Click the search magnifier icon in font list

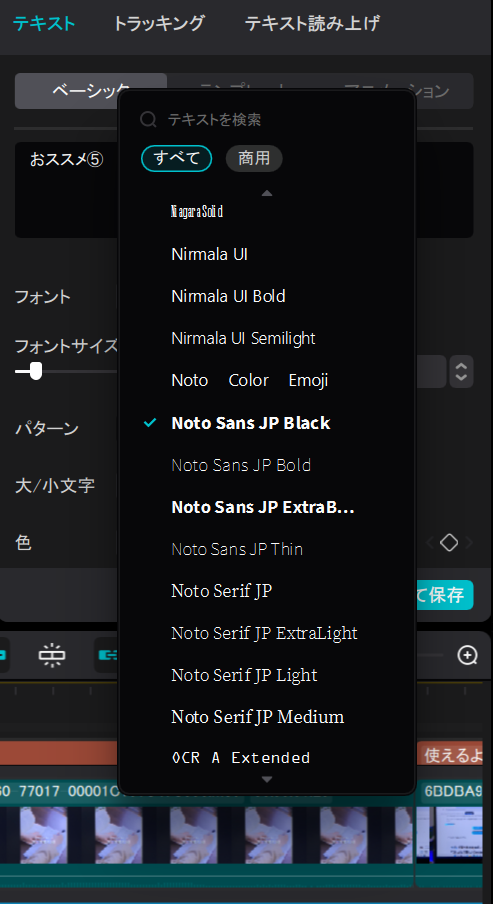point(148,119)
